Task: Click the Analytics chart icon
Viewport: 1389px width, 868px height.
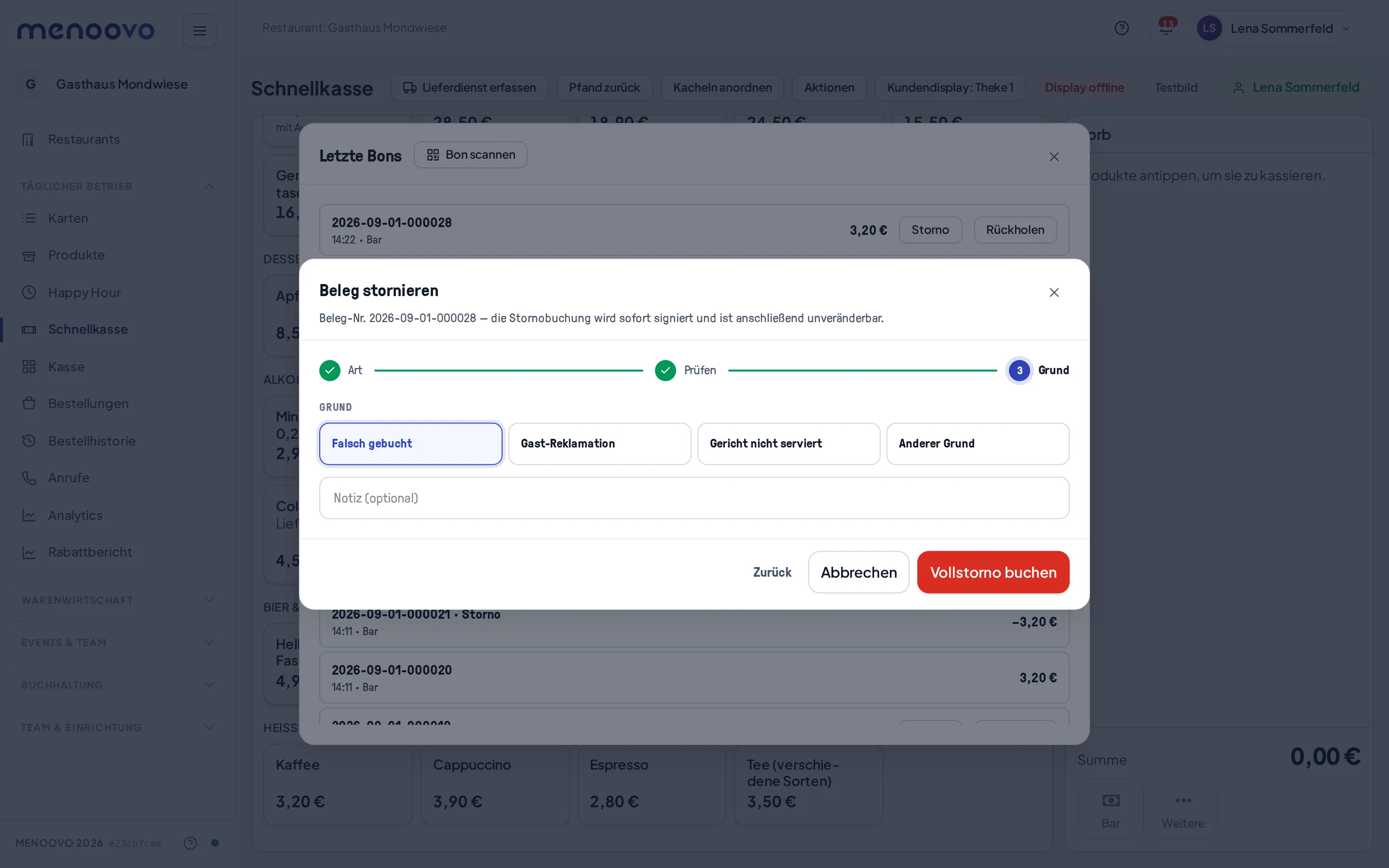Action: [29, 515]
